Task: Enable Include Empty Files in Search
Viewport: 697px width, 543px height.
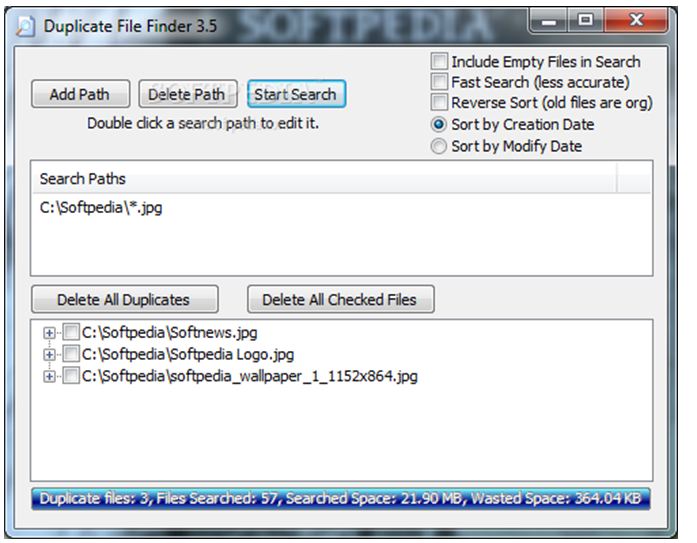Action: (x=439, y=62)
